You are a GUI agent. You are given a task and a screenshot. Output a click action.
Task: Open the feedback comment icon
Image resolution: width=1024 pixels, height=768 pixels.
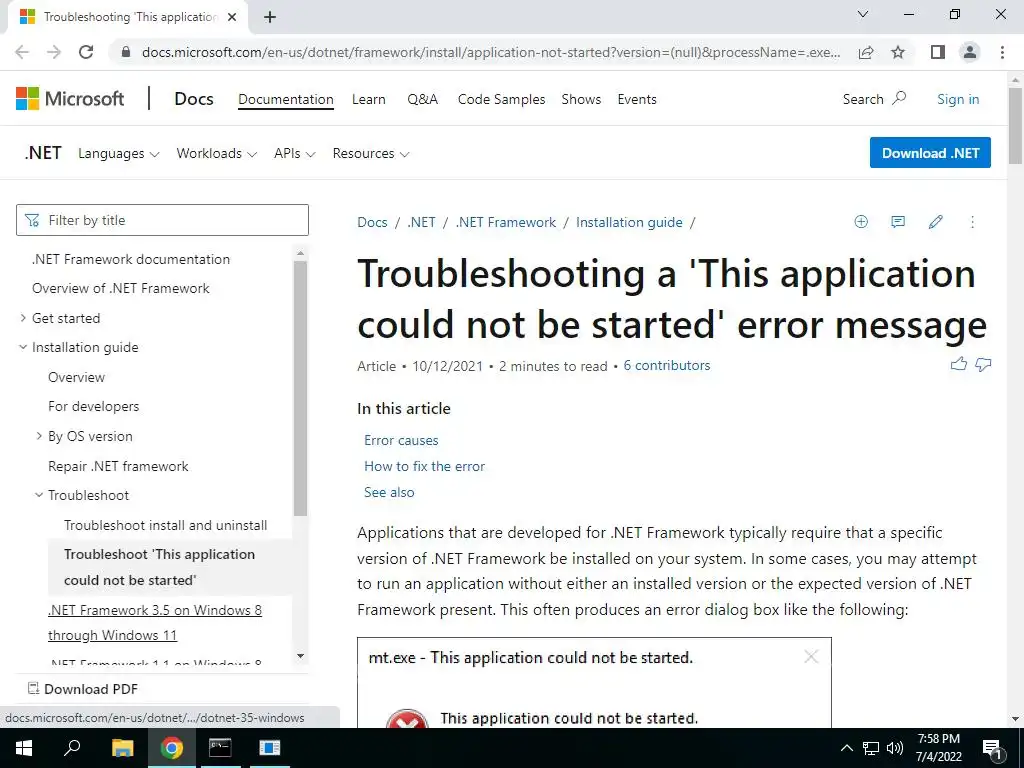click(x=899, y=222)
